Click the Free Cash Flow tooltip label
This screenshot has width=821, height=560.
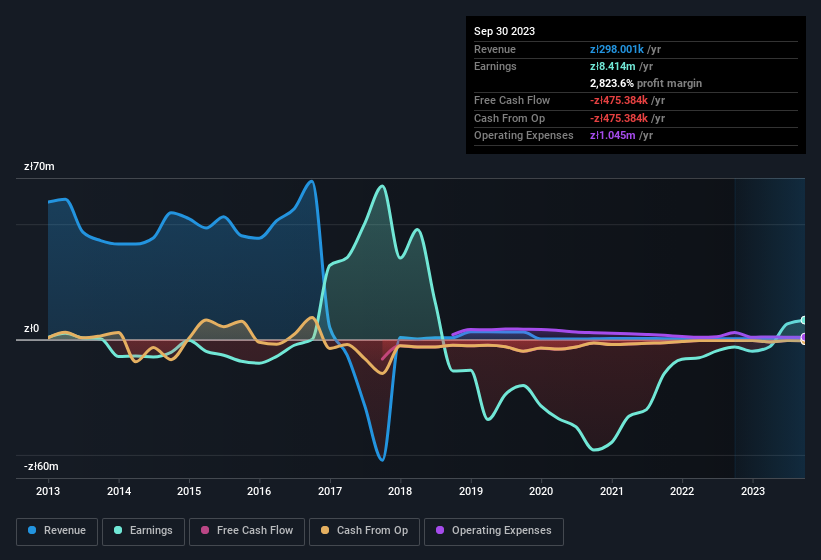[512, 100]
